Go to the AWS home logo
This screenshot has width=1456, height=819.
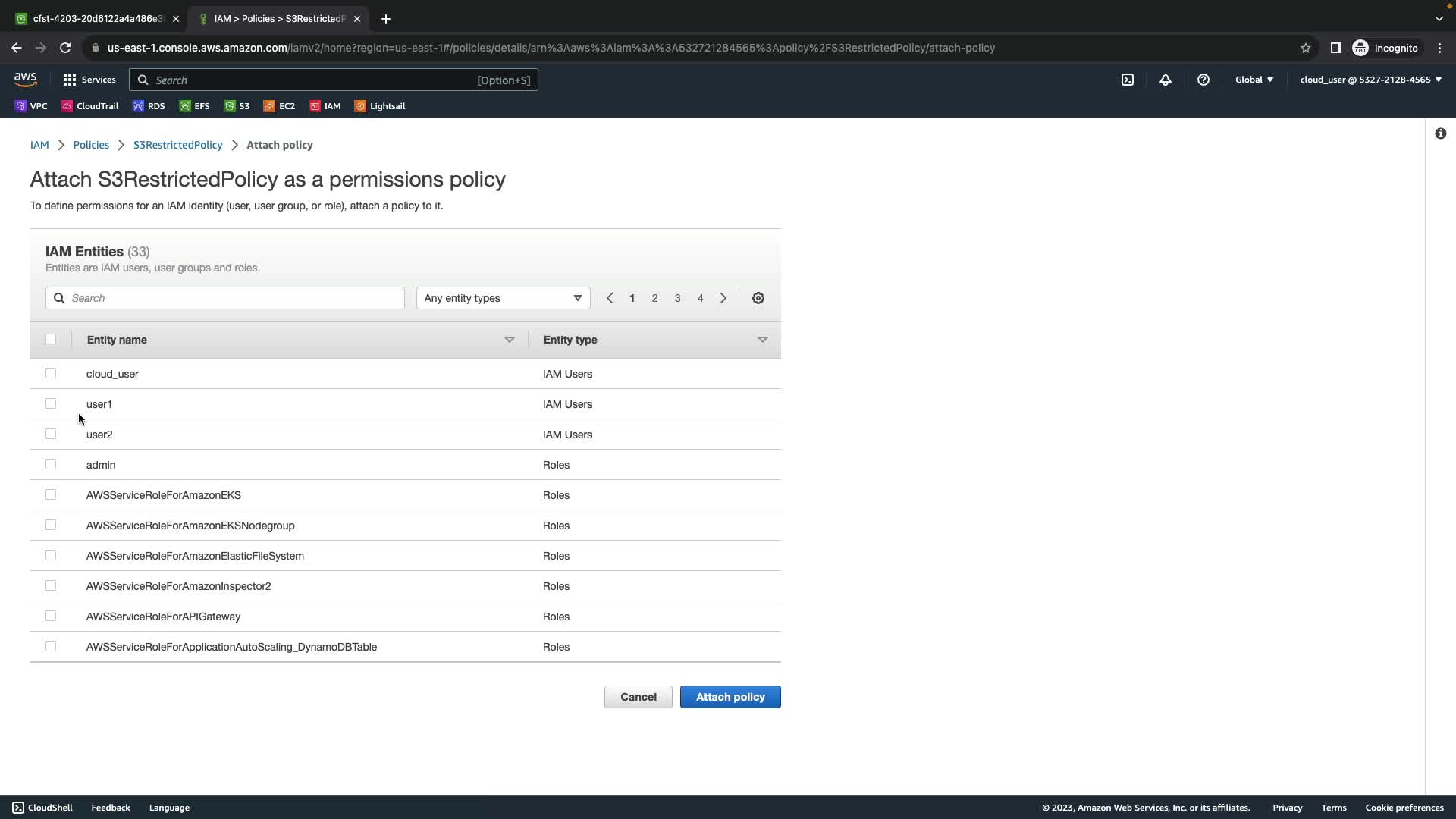25,79
